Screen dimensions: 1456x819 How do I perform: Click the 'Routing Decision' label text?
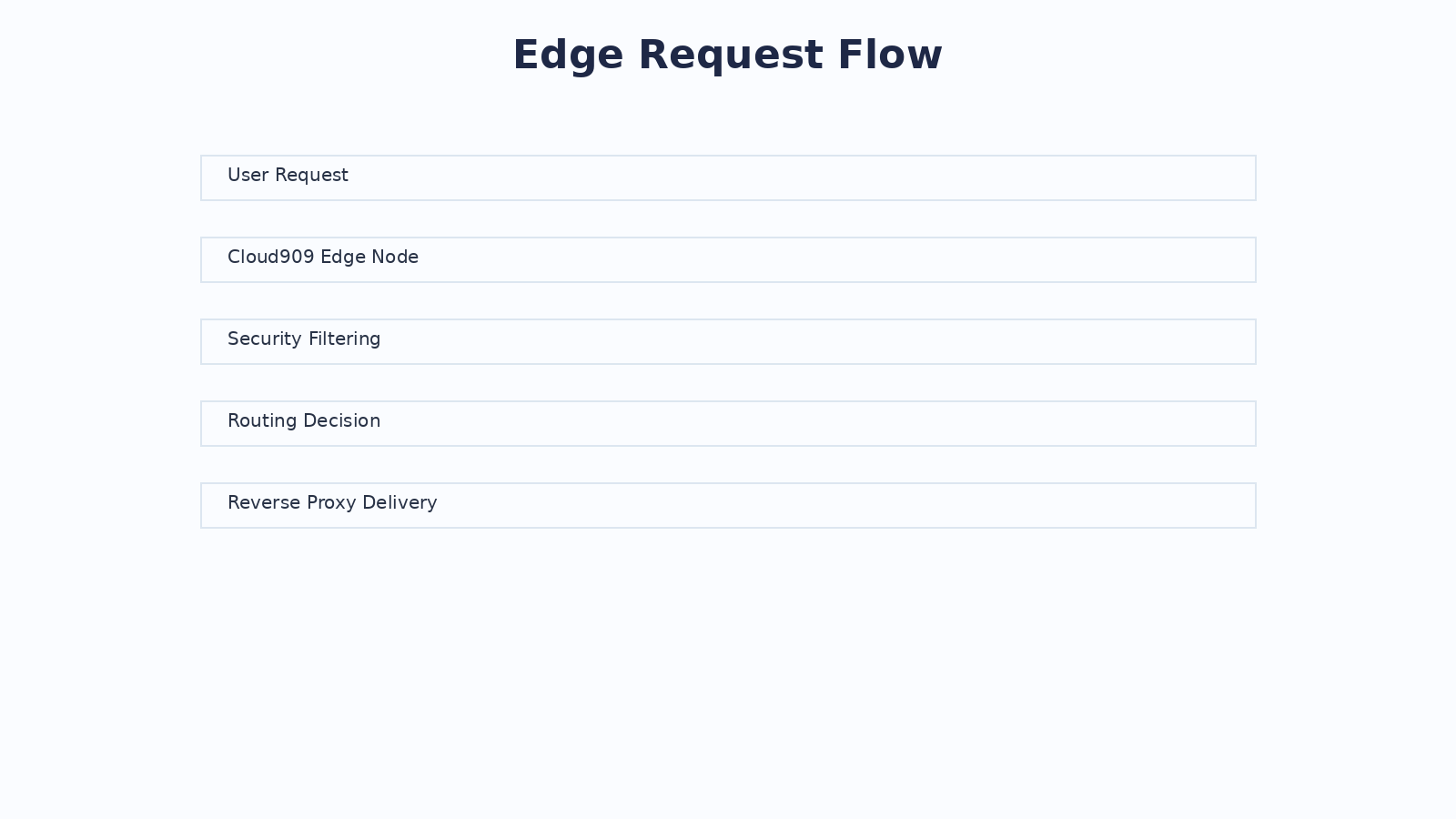(304, 421)
